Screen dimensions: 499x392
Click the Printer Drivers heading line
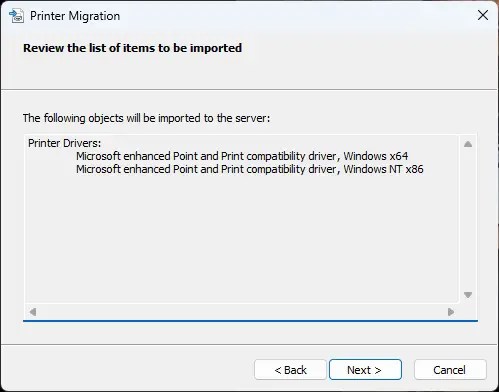64,143
